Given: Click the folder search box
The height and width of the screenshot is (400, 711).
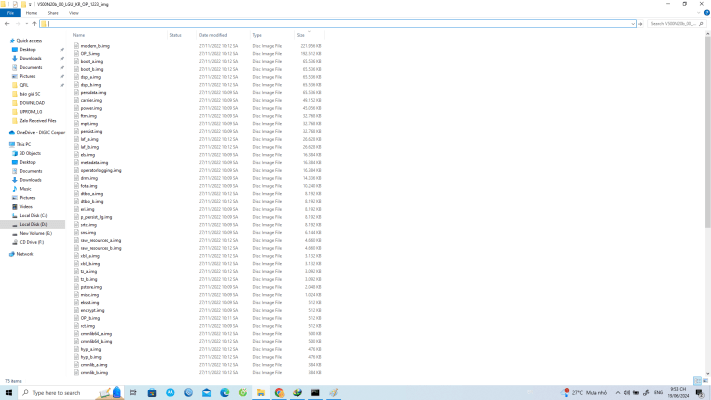Looking at the screenshot, I should [x=678, y=23].
